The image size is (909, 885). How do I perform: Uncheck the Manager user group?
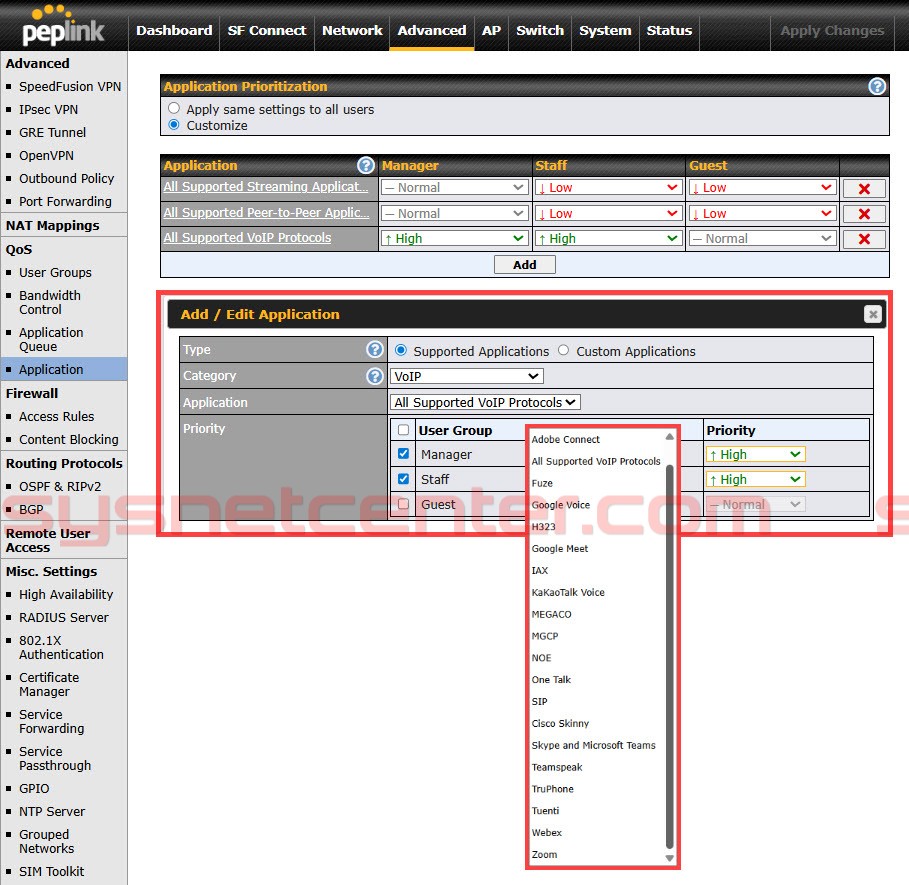coord(403,454)
